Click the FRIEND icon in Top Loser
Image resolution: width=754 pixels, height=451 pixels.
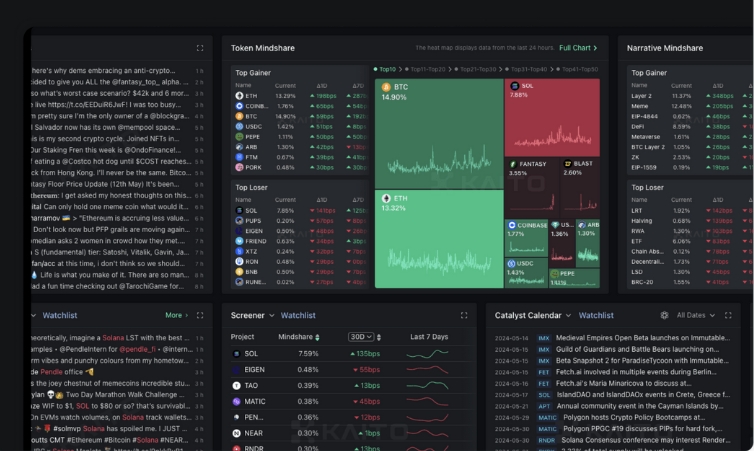click(239, 241)
